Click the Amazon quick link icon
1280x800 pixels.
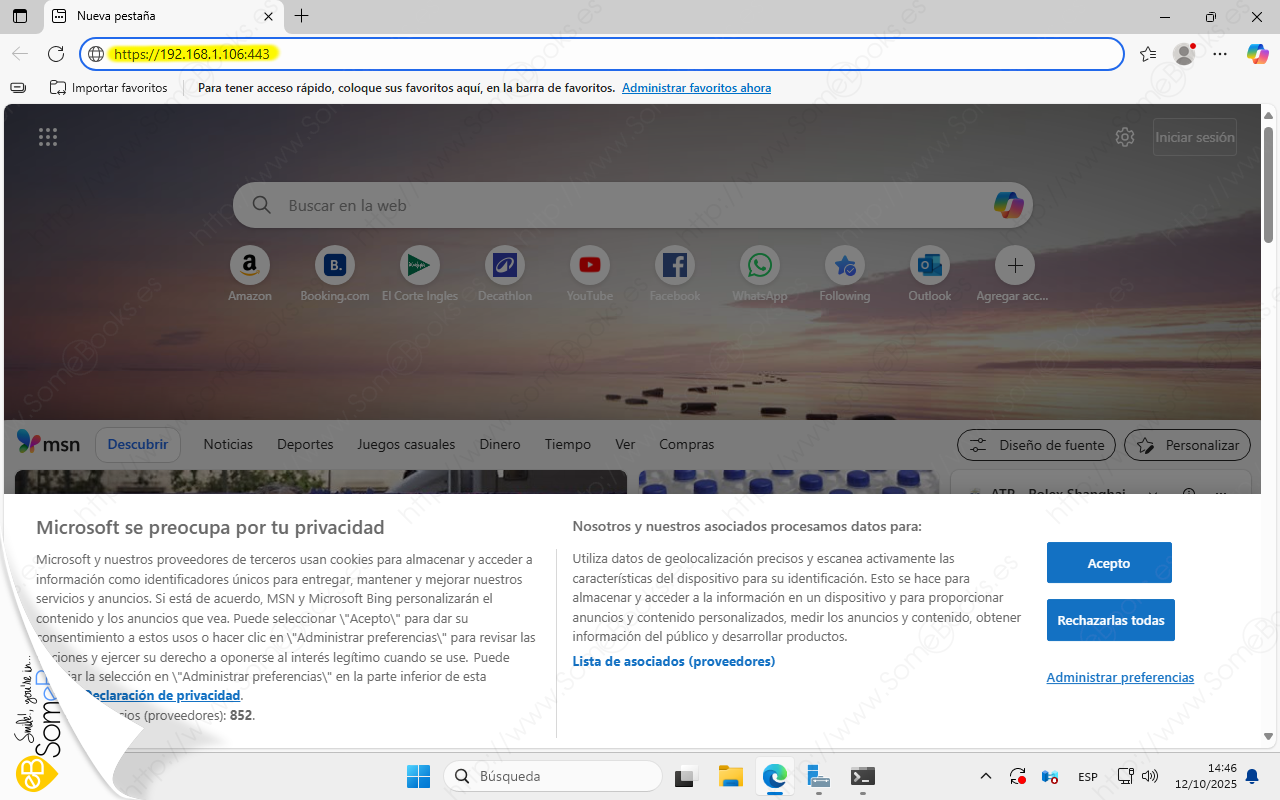click(250, 265)
